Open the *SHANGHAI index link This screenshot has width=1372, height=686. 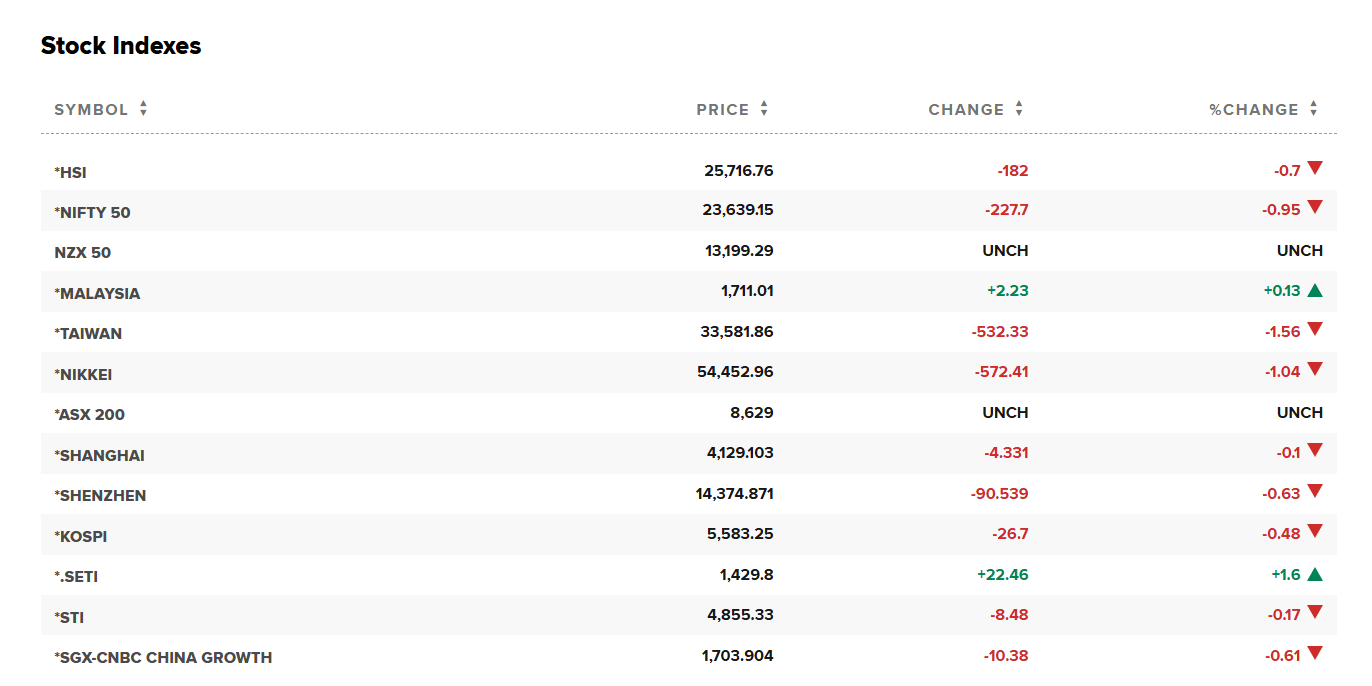click(x=99, y=456)
